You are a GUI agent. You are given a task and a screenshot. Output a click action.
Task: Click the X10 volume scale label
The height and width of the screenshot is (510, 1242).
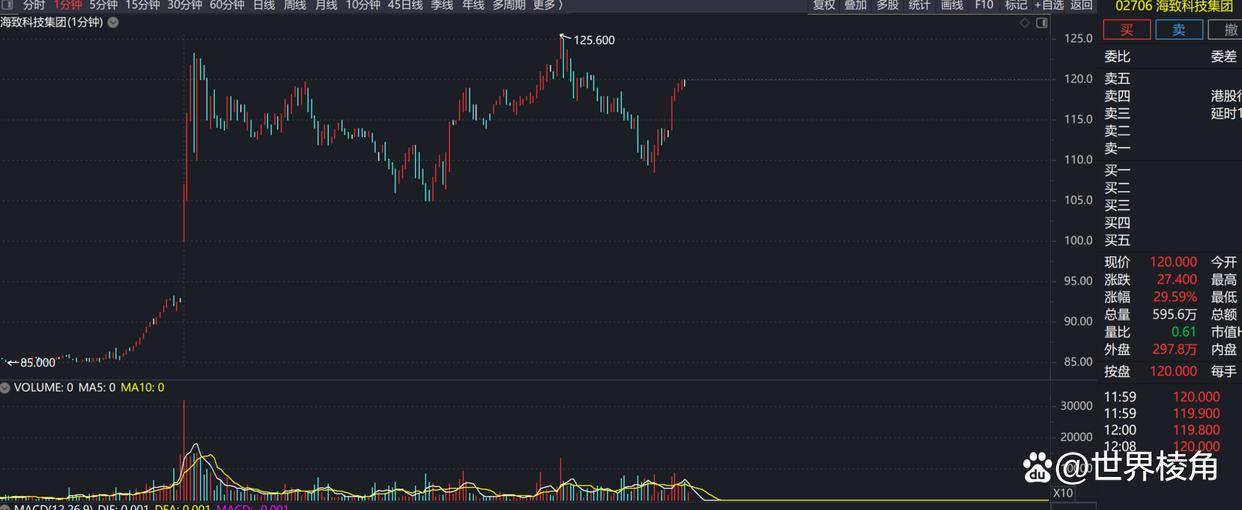[x=1063, y=493]
